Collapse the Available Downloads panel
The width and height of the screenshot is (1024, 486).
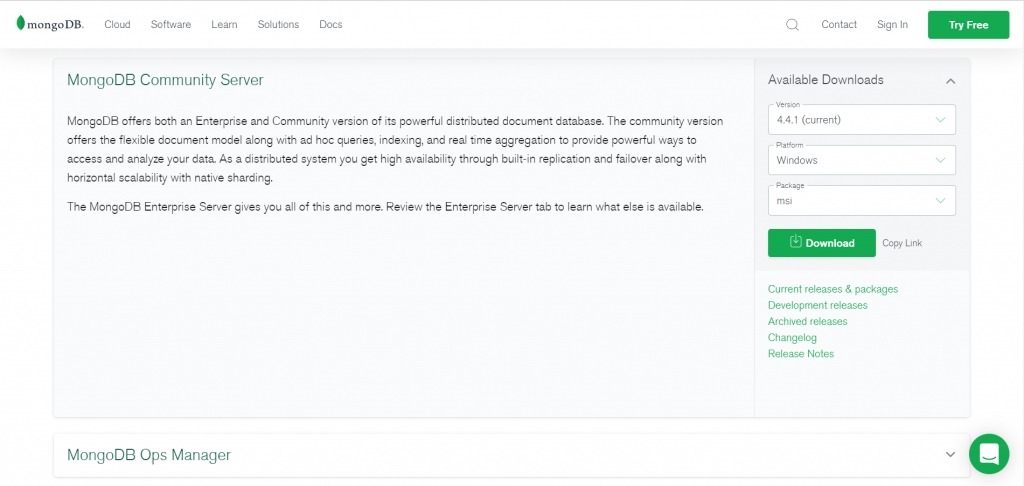pyautogui.click(x=950, y=81)
